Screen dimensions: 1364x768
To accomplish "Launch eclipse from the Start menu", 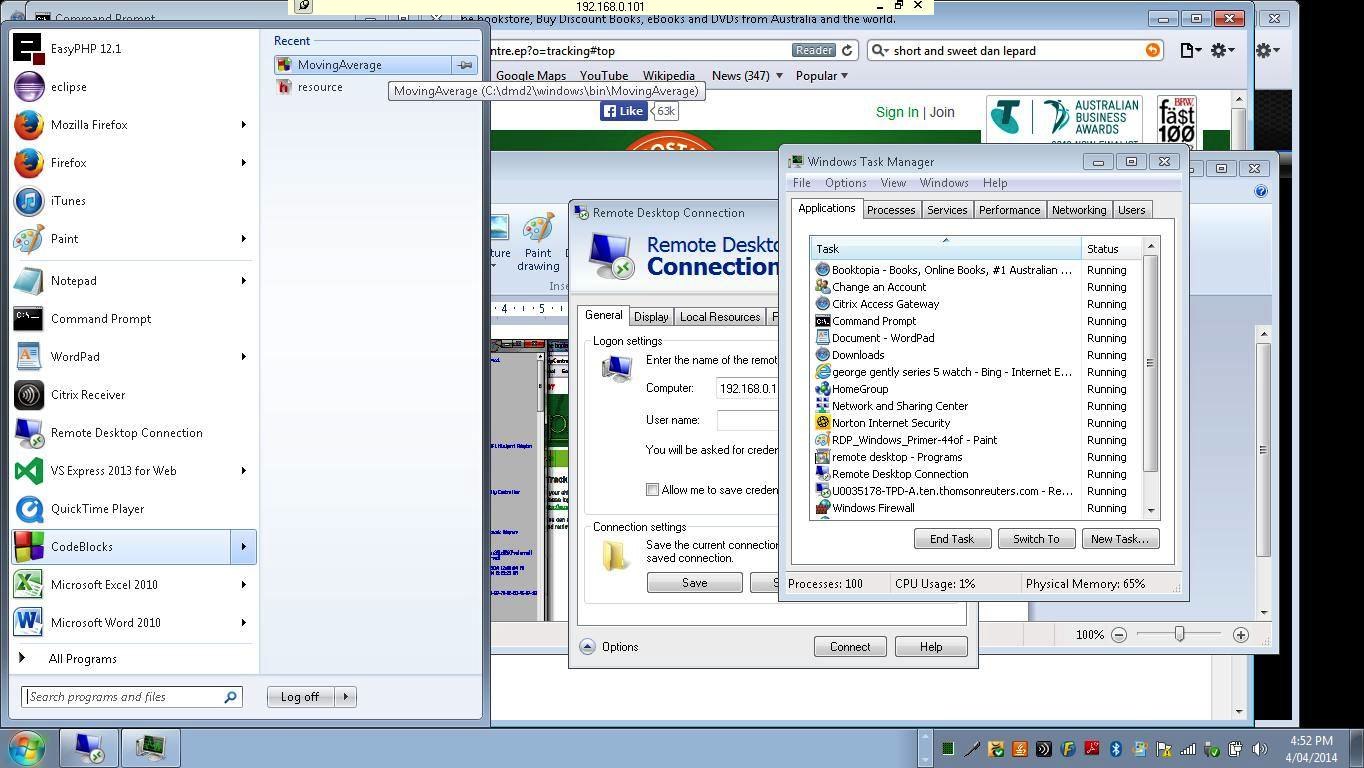I will [134, 86].
